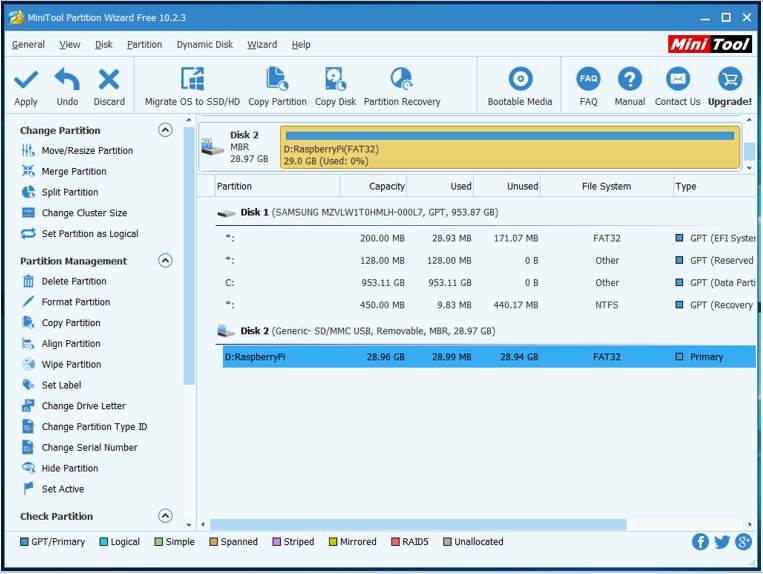Select the 450.00 MB NTFS recovery row
The height and width of the screenshot is (574, 763).
tap(489, 305)
